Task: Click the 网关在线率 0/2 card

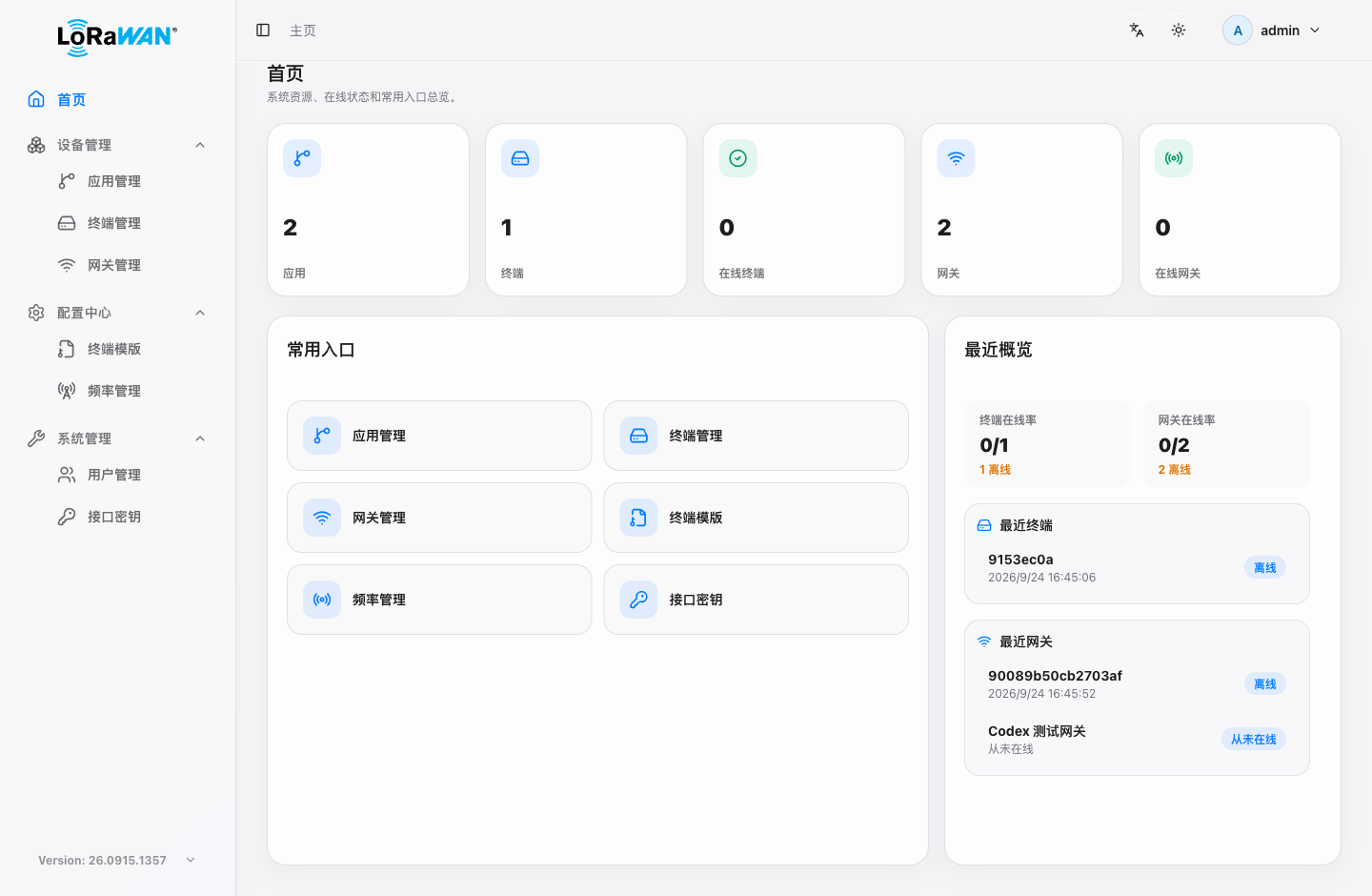Action: coord(1226,444)
